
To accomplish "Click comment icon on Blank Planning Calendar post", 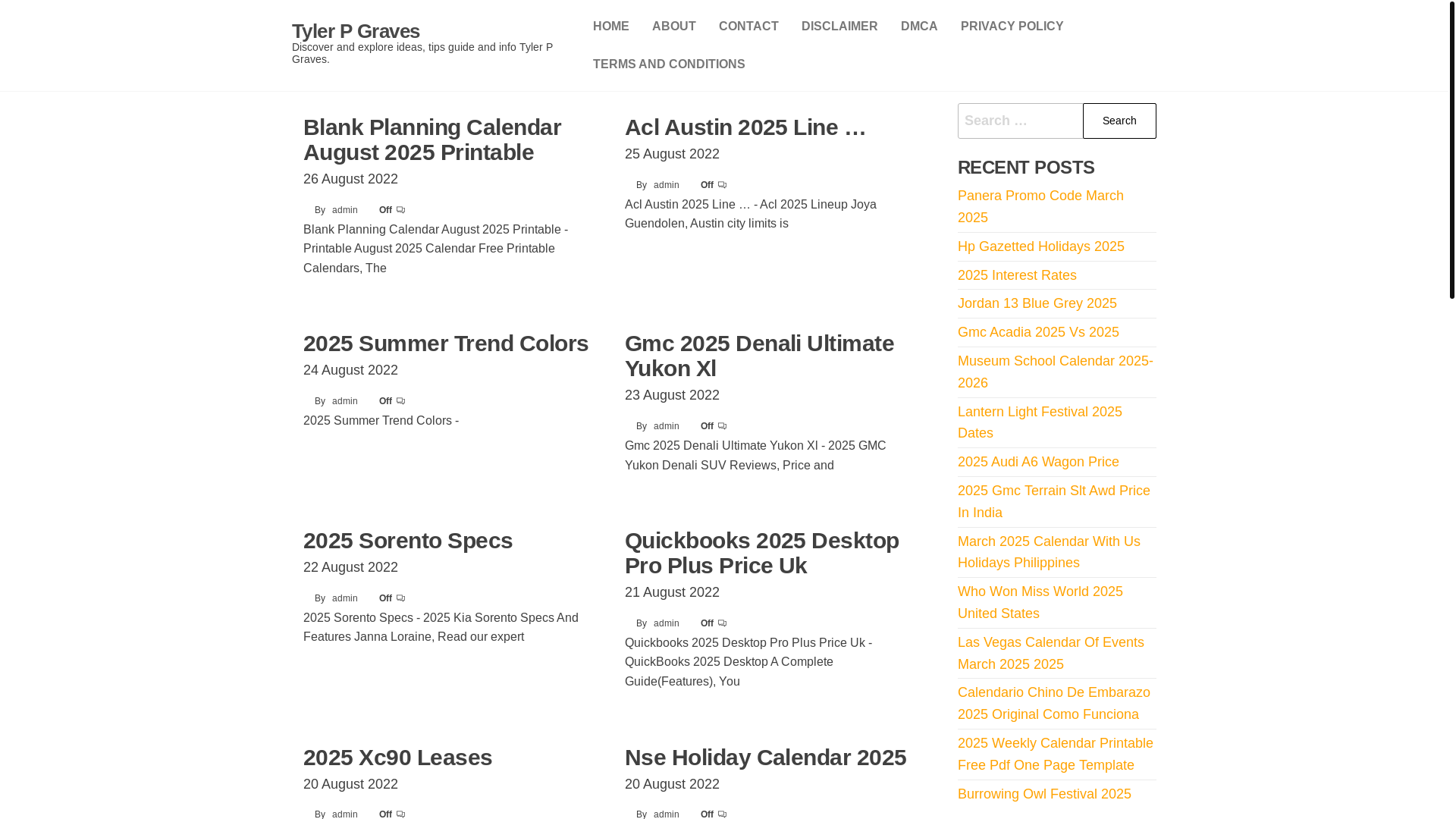I will point(400,210).
